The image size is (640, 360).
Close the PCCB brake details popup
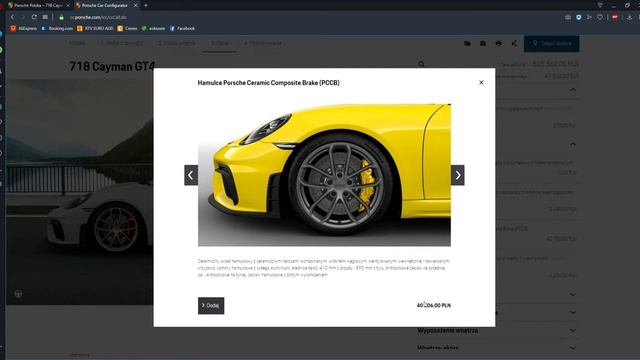[481, 82]
